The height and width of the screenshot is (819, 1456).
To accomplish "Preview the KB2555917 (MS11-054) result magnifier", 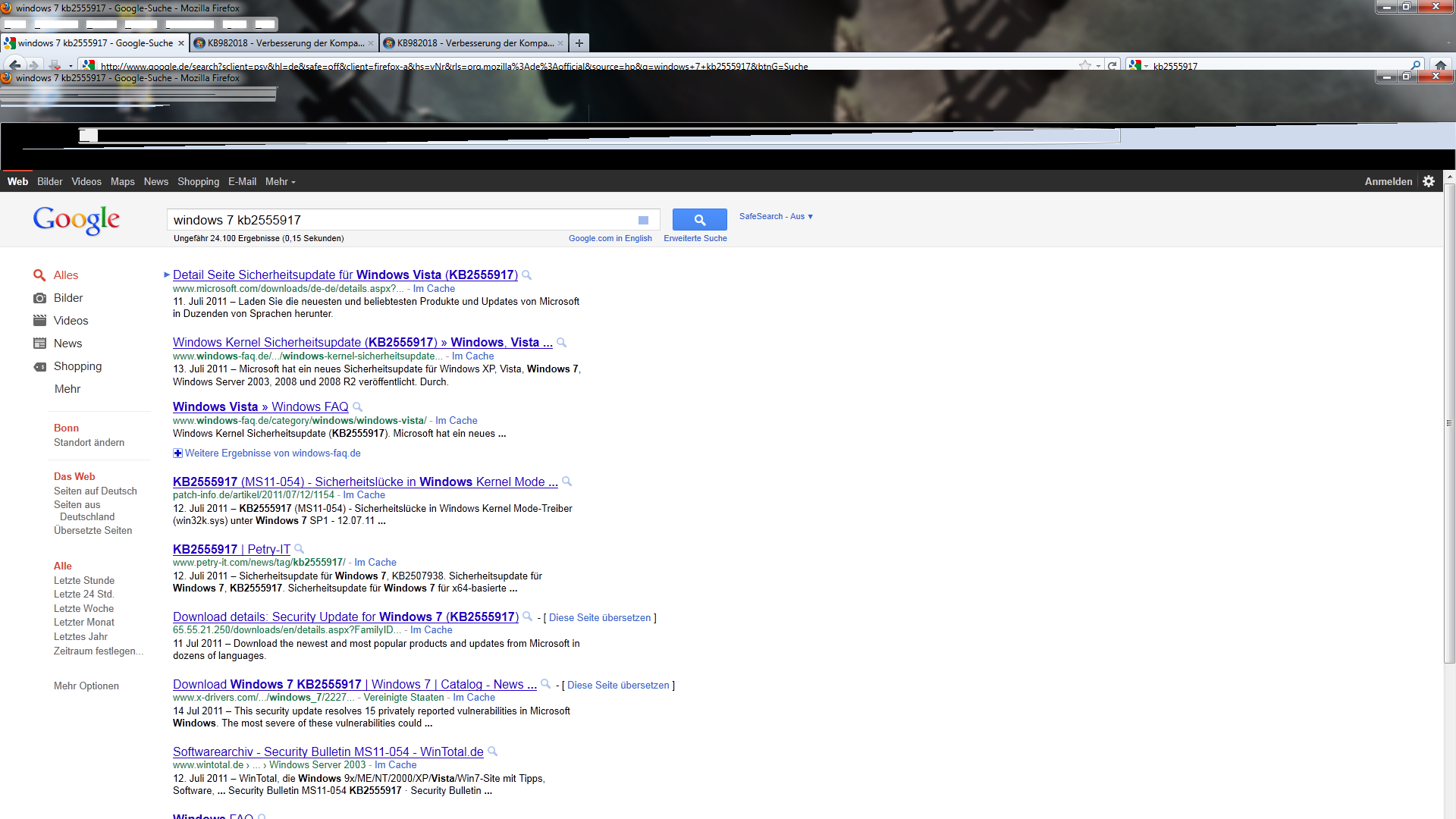I will [566, 482].
